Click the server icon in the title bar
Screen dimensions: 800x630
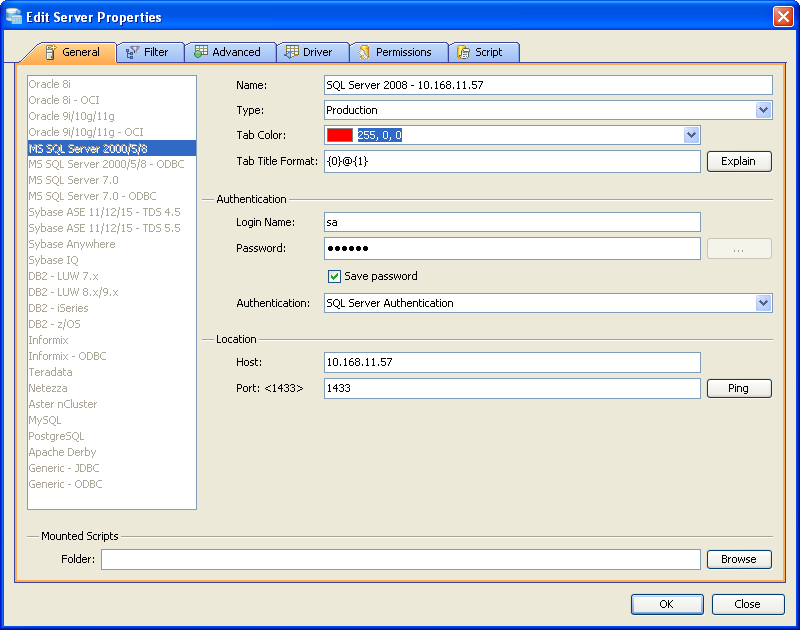point(14,16)
